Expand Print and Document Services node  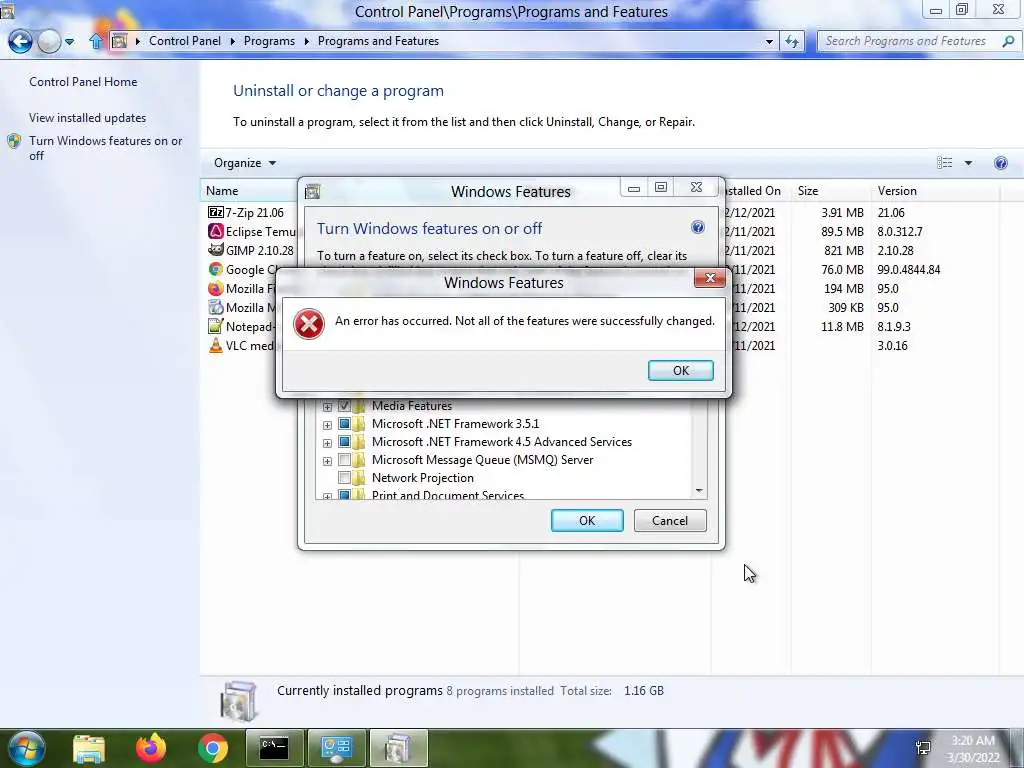click(327, 496)
